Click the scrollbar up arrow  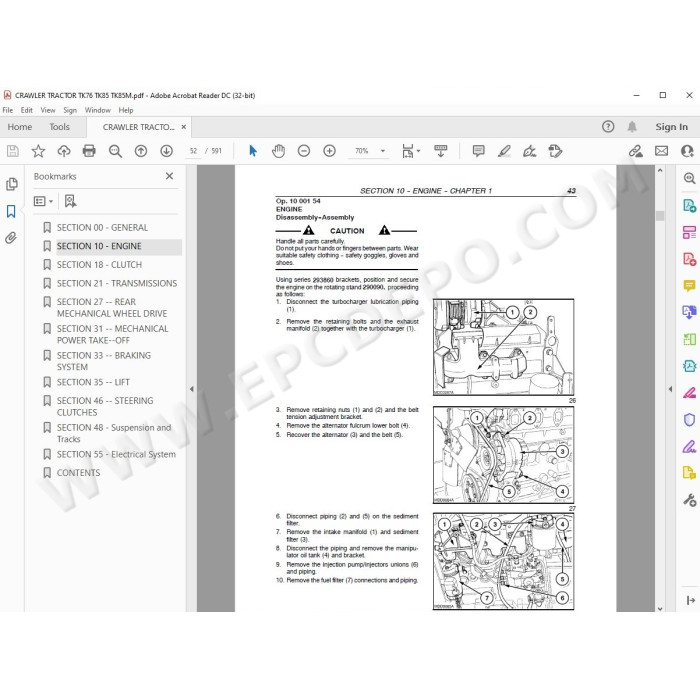click(x=660, y=171)
